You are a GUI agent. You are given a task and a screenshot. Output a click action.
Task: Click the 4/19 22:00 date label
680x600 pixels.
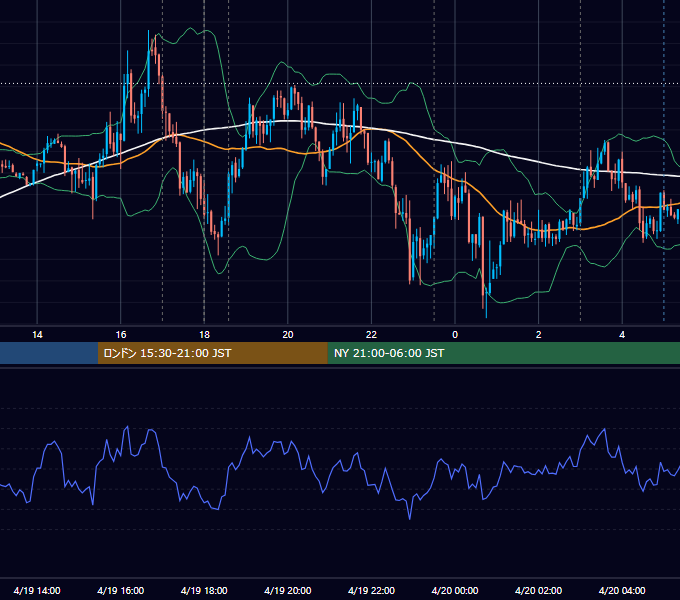tap(372, 590)
